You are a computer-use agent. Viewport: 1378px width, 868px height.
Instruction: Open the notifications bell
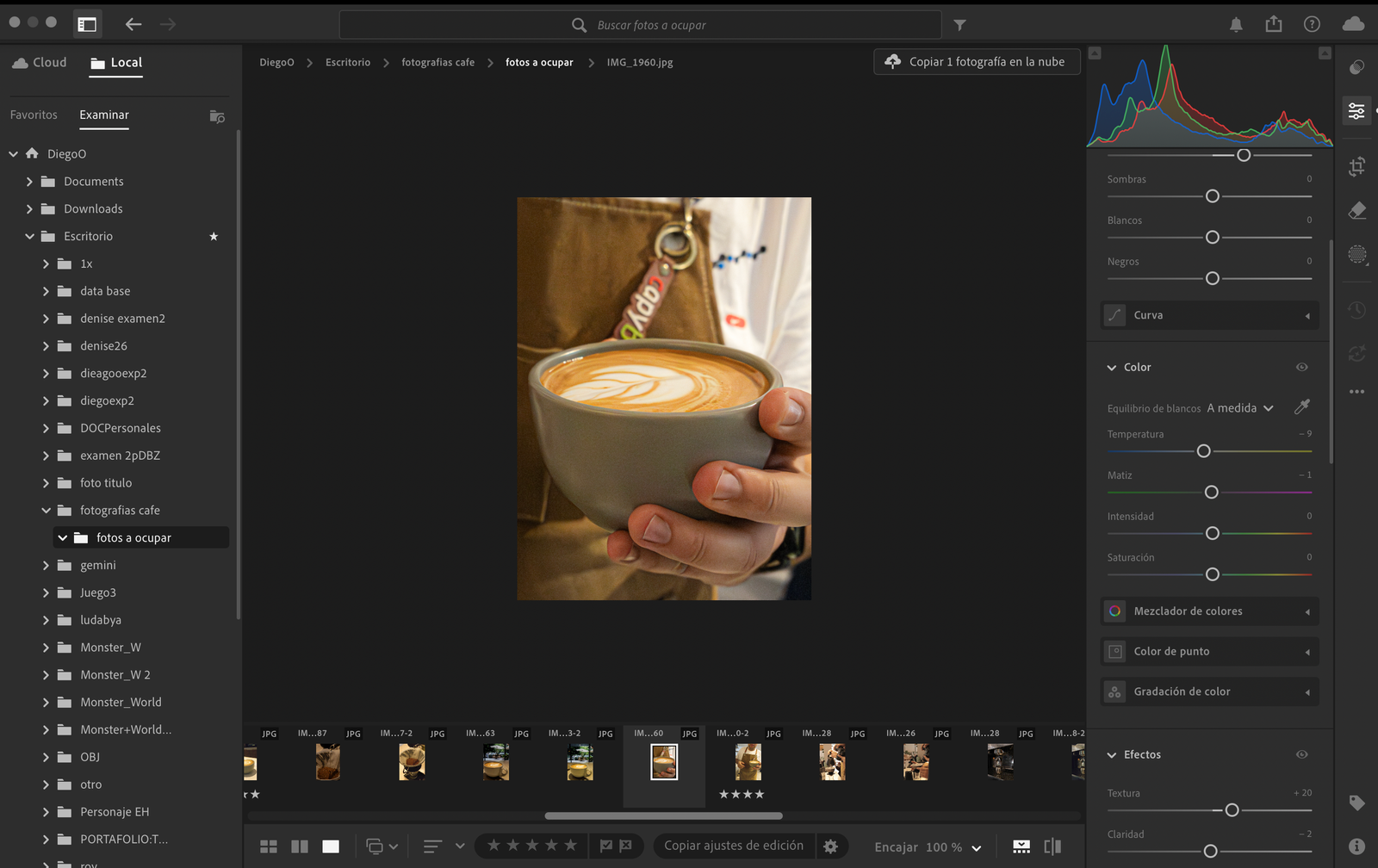point(1236,25)
